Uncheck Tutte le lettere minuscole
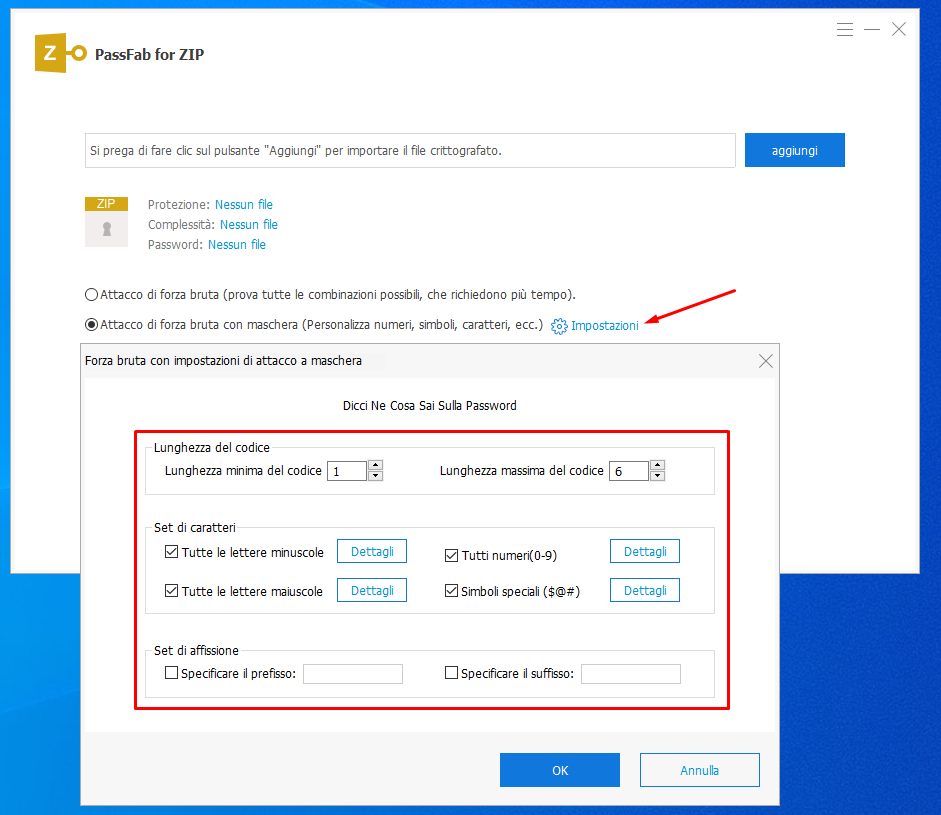This screenshot has width=941, height=815. [172, 552]
